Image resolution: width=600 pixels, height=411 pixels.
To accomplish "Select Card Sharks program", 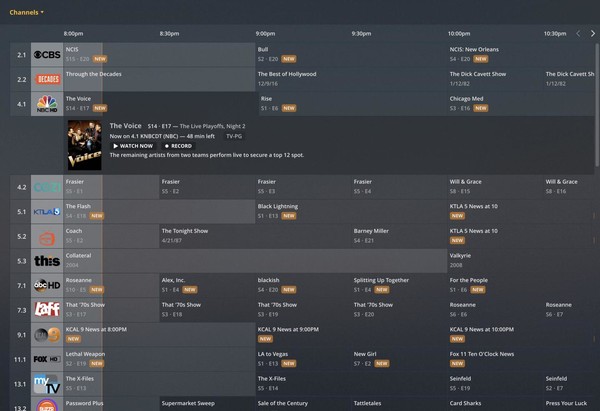I will 495,404.
